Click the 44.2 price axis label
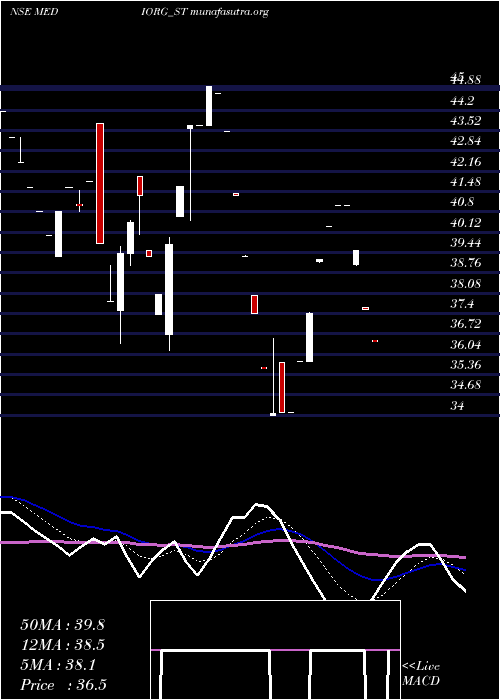This screenshot has width=500, height=700. tap(462, 101)
